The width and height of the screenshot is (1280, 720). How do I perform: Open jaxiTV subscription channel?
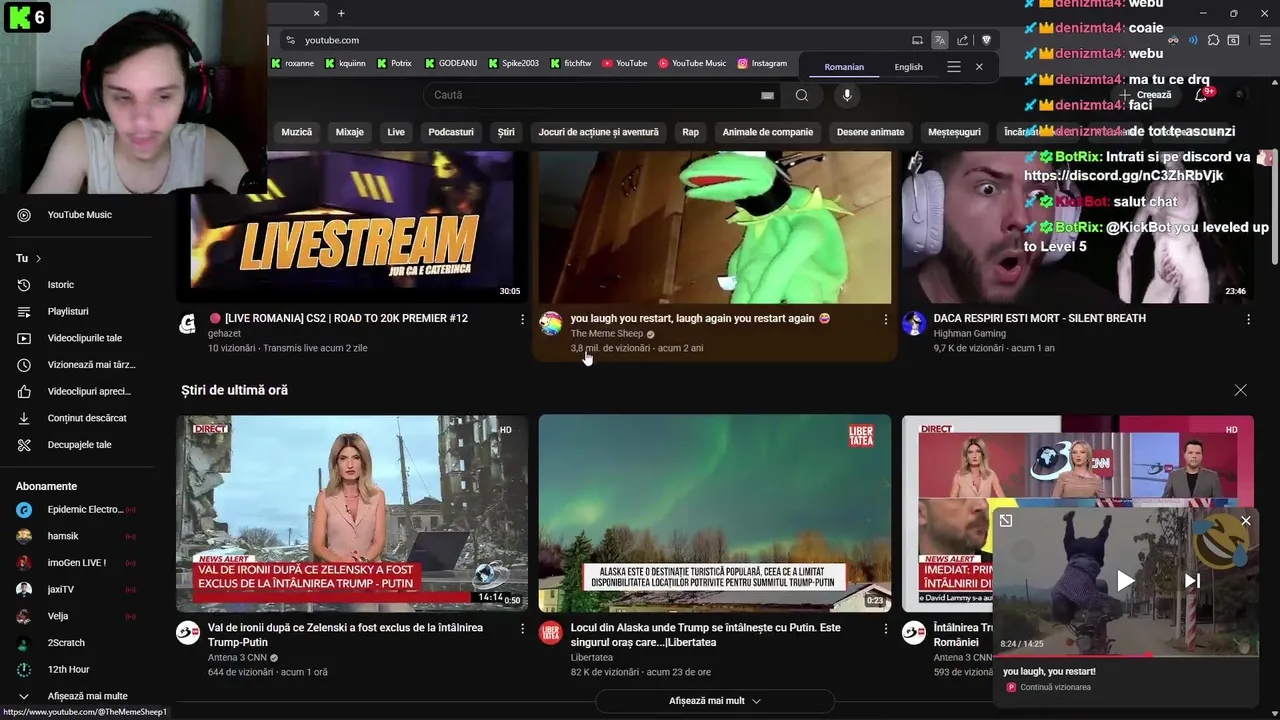(80, 590)
